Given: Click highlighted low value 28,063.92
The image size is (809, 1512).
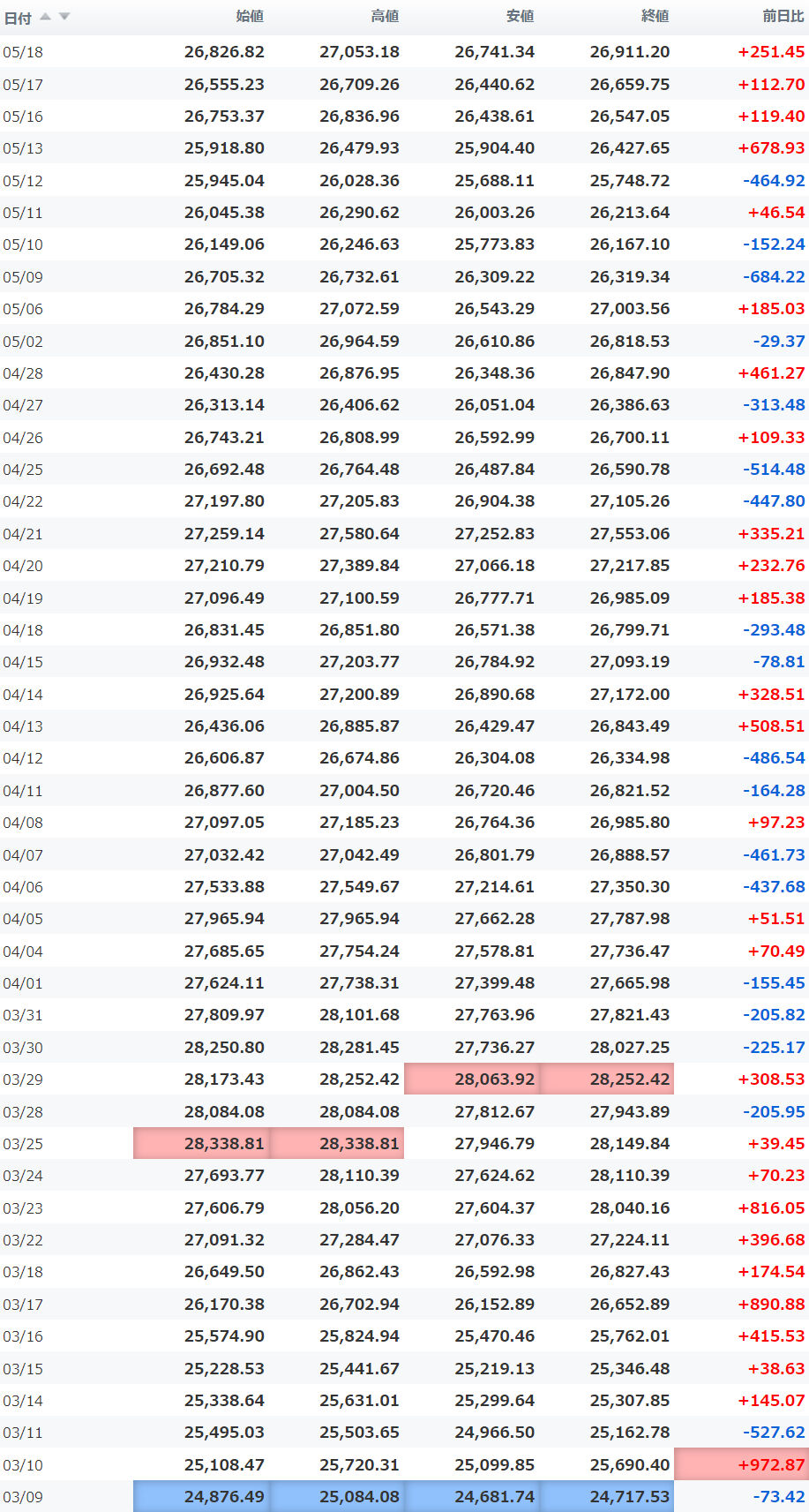Looking at the screenshot, I should 494,1079.
